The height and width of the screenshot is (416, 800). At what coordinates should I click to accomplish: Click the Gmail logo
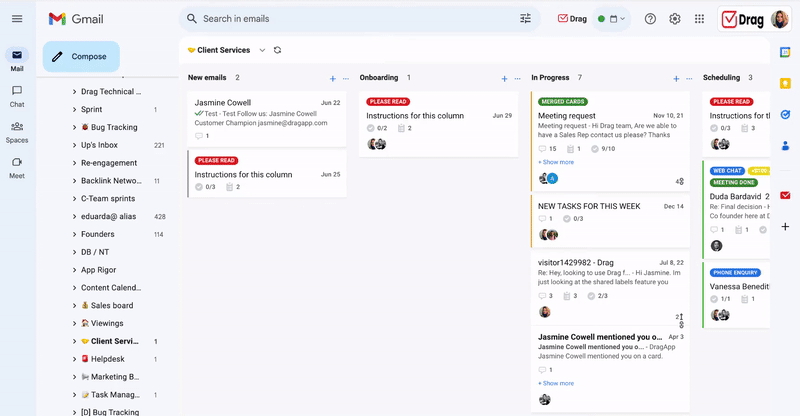pos(76,19)
